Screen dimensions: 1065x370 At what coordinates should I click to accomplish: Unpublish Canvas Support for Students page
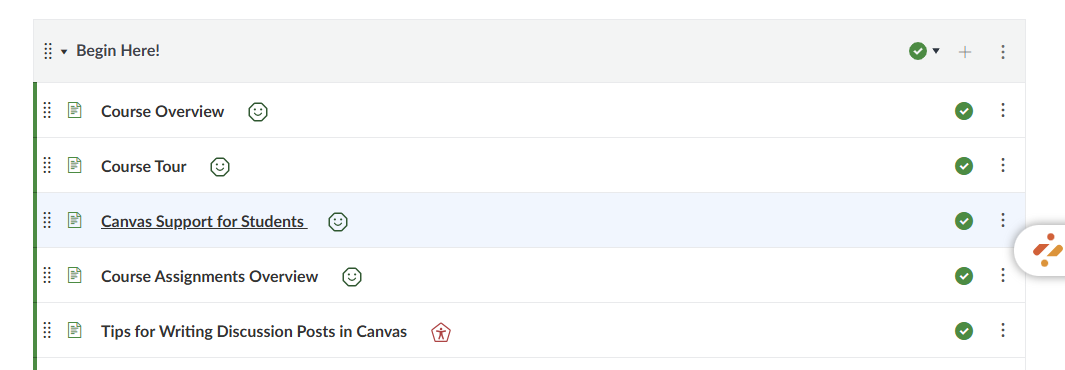(964, 221)
